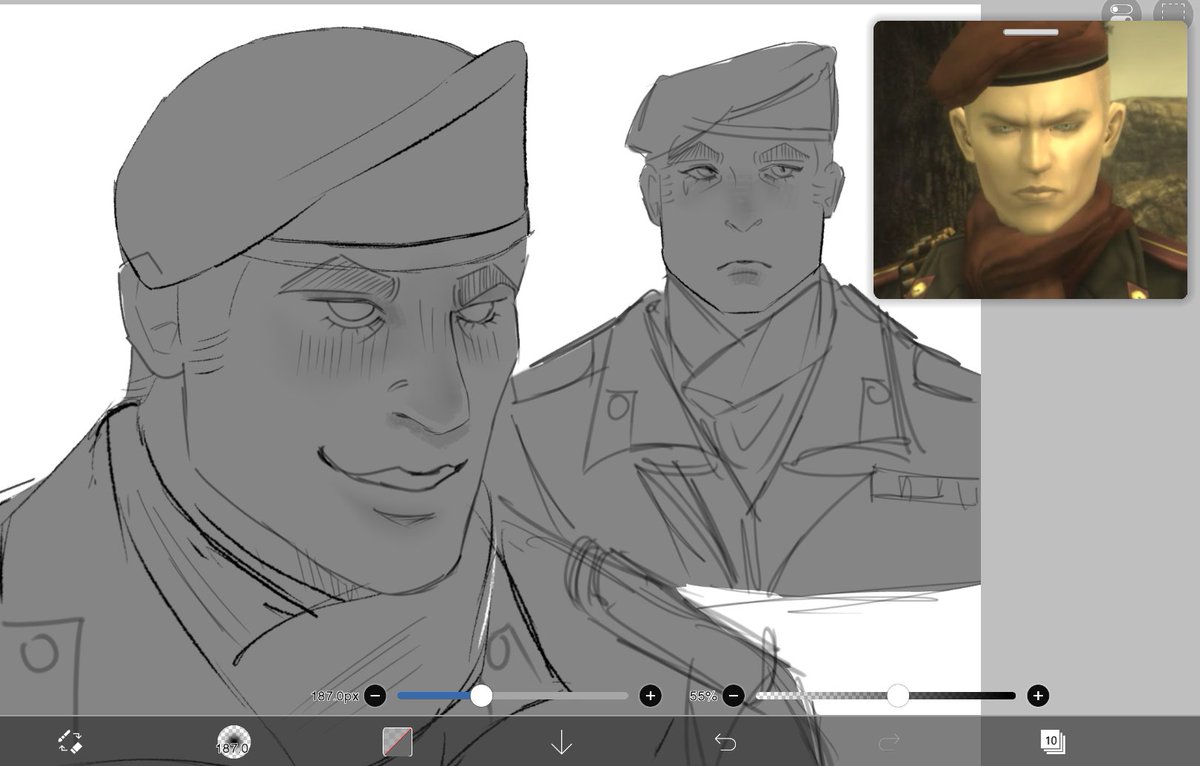This screenshot has width=1200, height=766.
Task: Open the current color swatch
Action: [397, 742]
